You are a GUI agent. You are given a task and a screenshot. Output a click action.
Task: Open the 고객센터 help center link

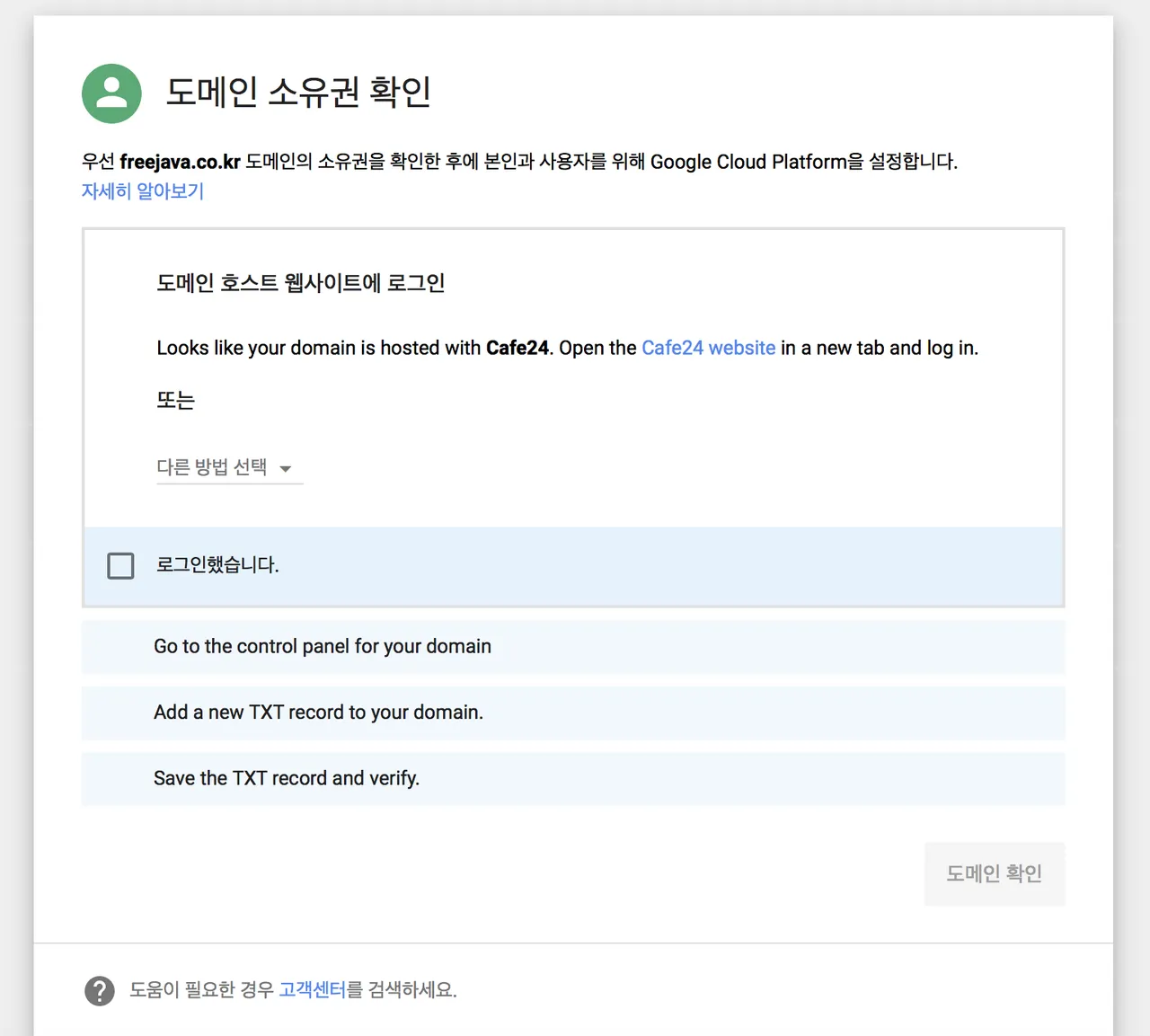point(313,990)
